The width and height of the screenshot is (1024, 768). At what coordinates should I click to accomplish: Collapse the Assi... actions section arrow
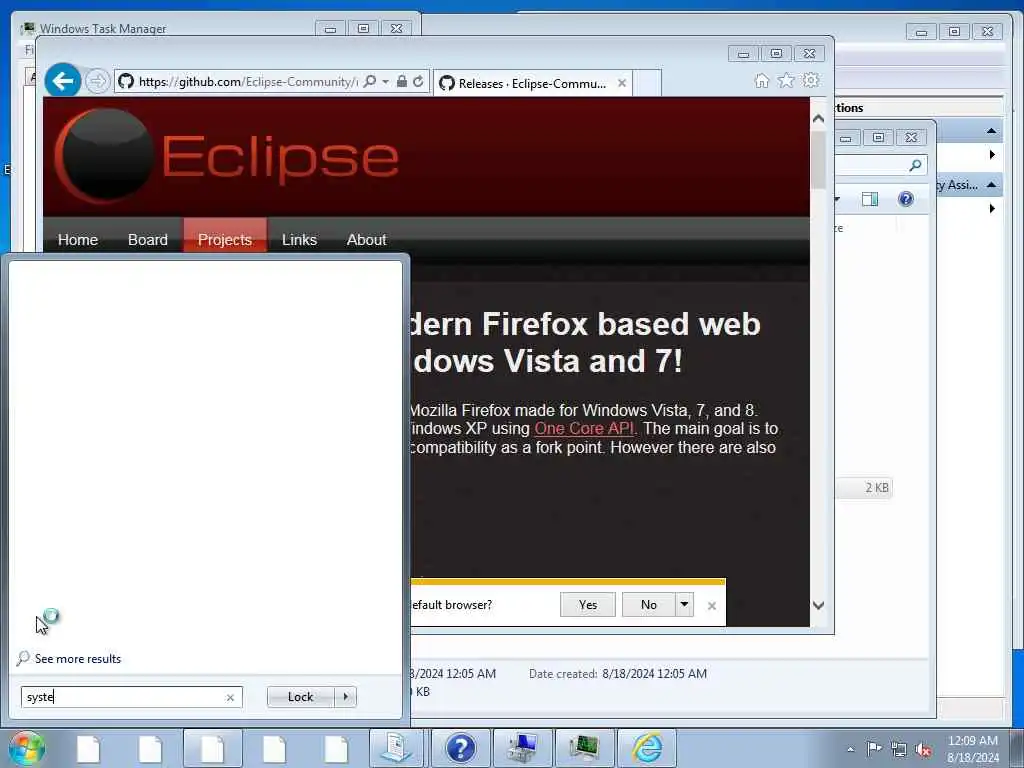coord(991,185)
